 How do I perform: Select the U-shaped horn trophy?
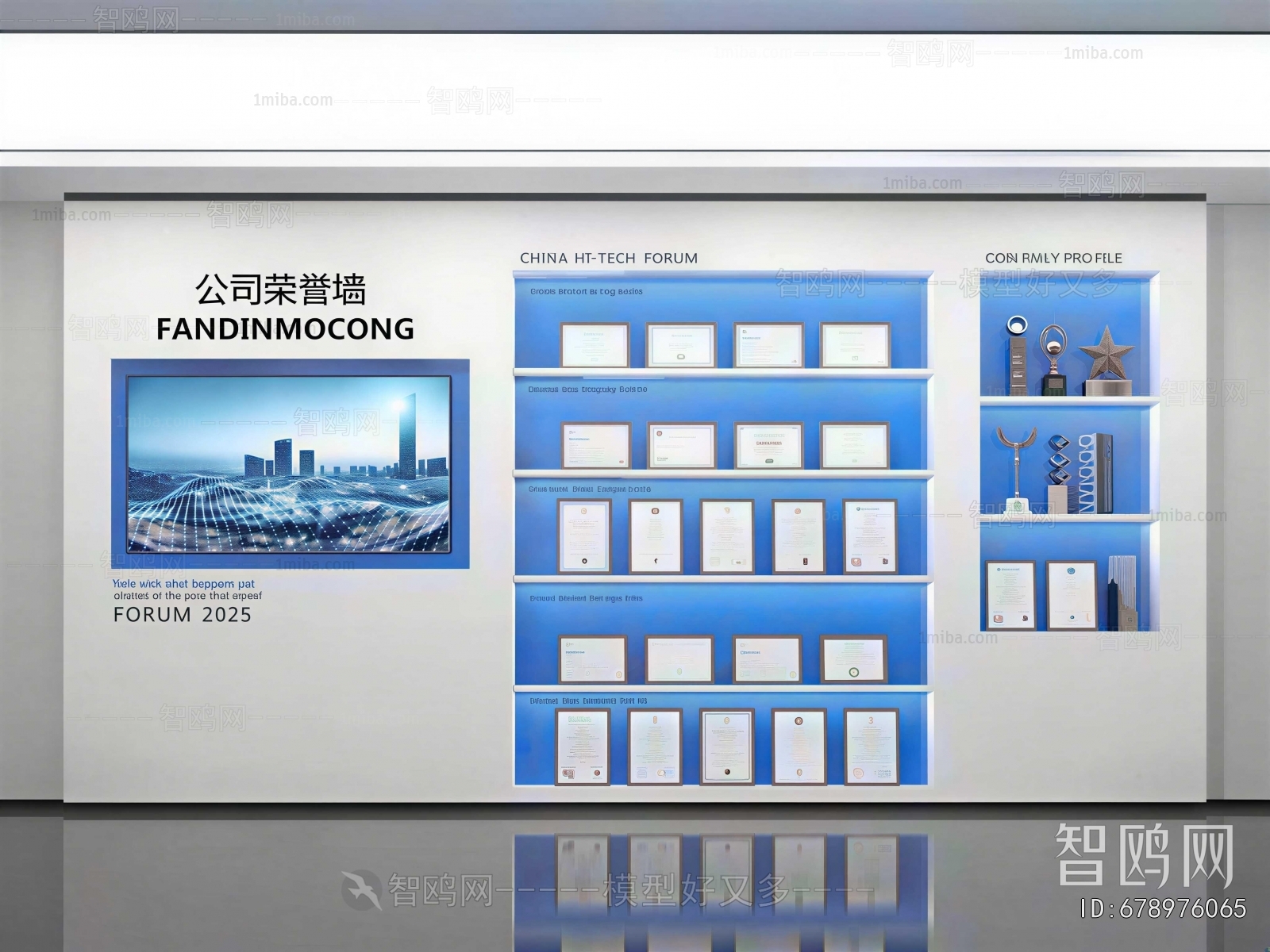pos(1015,468)
